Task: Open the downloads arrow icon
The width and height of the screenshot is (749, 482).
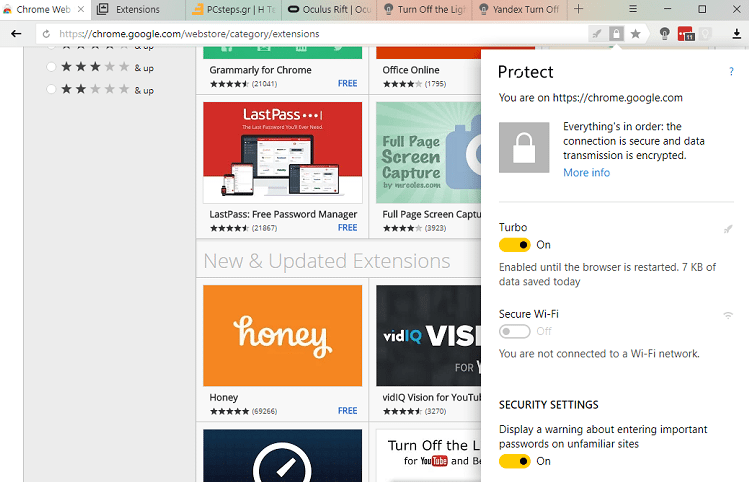Action: point(737,34)
